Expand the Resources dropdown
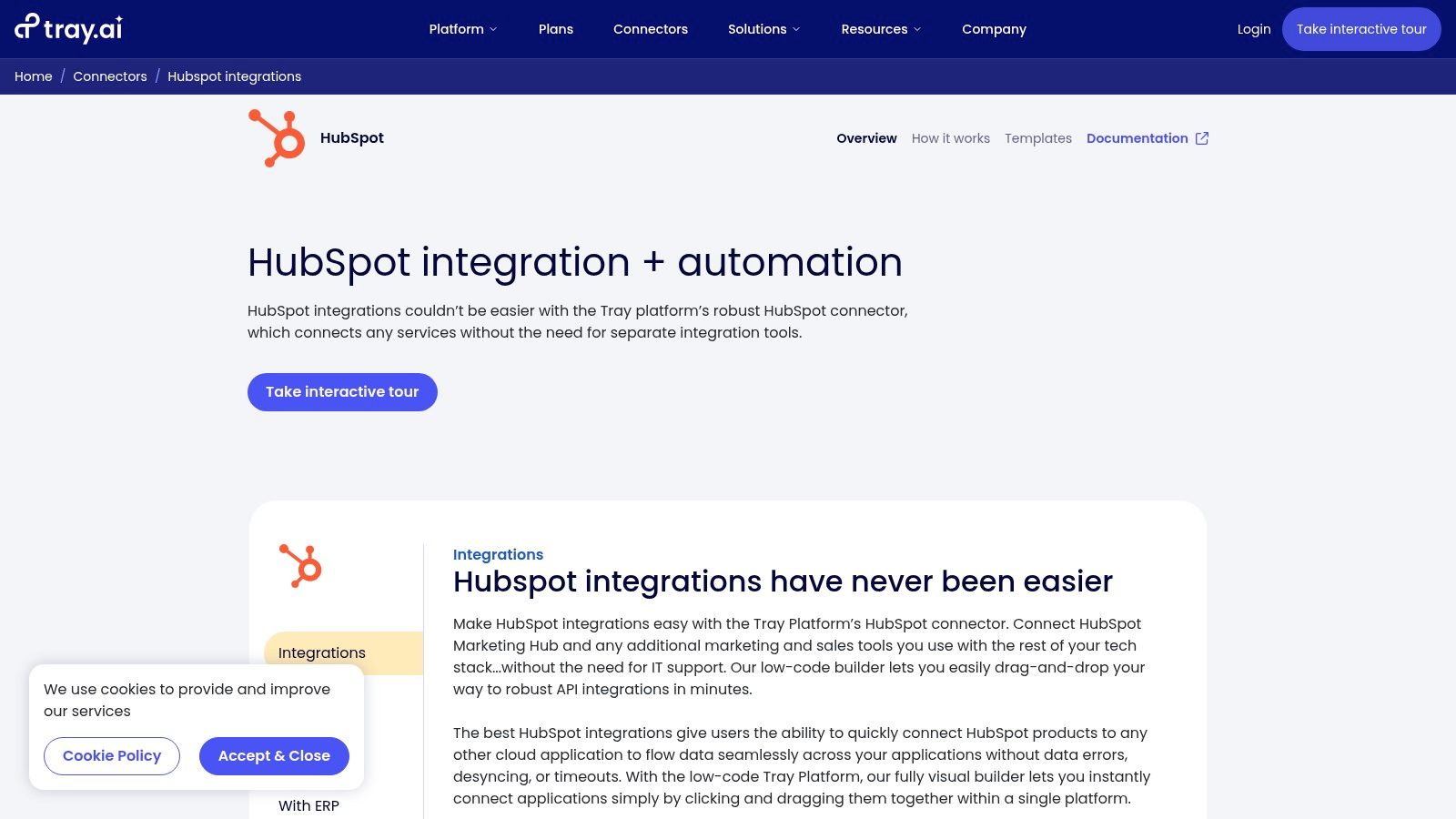Viewport: 1456px width, 819px height. (880, 28)
